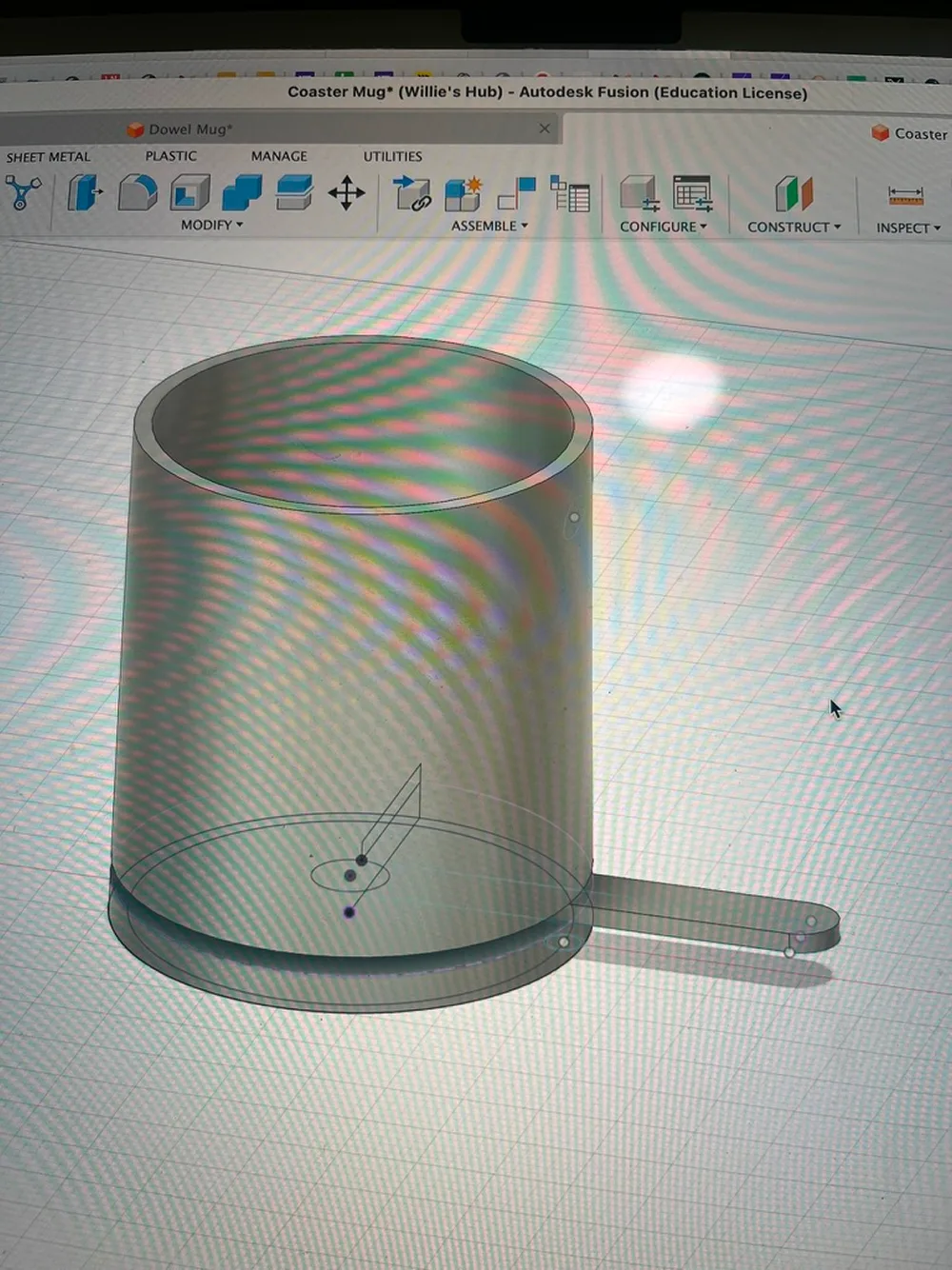Open the MODIFY dropdown menu
The image size is (952, 1270).
(x=212, y=225)
